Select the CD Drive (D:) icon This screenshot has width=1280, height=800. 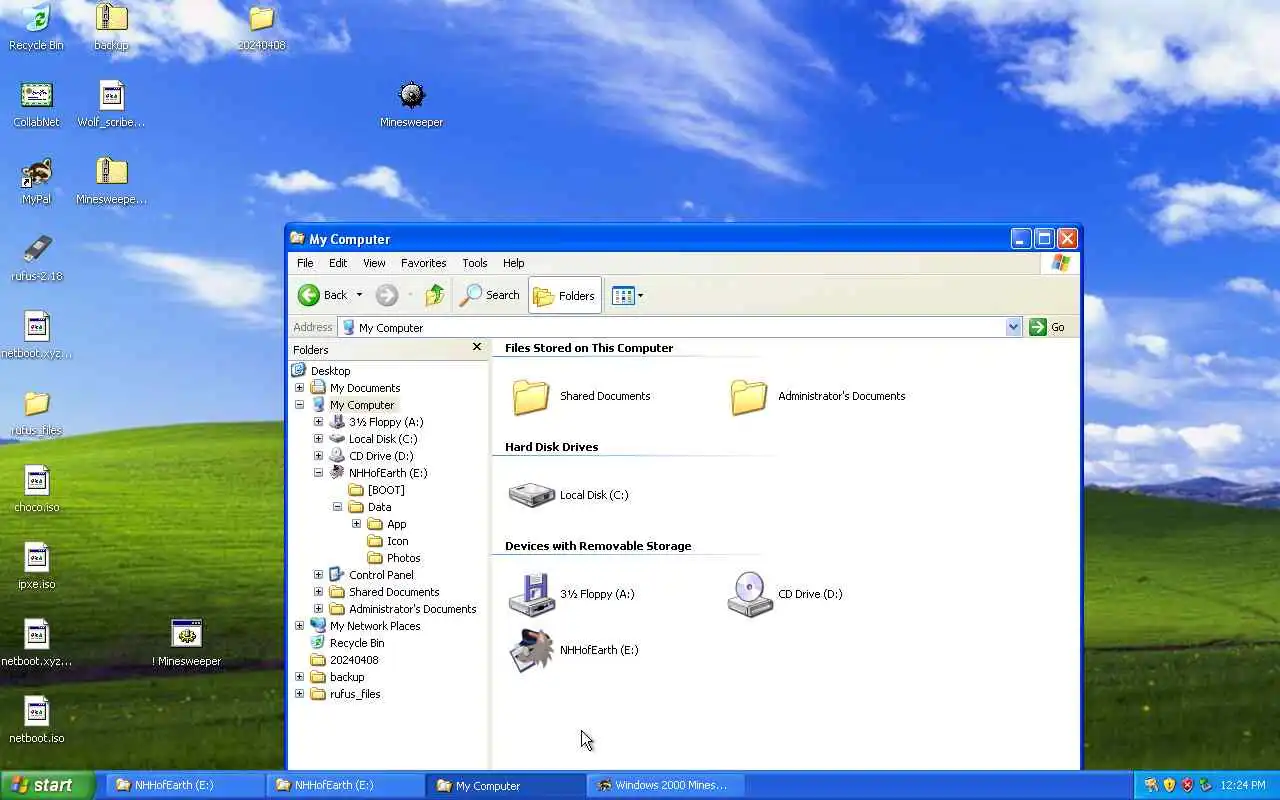(x=749, y=594)
